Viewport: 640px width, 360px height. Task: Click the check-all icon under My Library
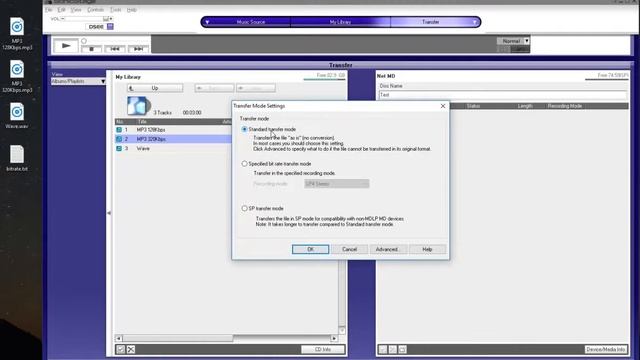pyautogui.click(x=121, y=349)
